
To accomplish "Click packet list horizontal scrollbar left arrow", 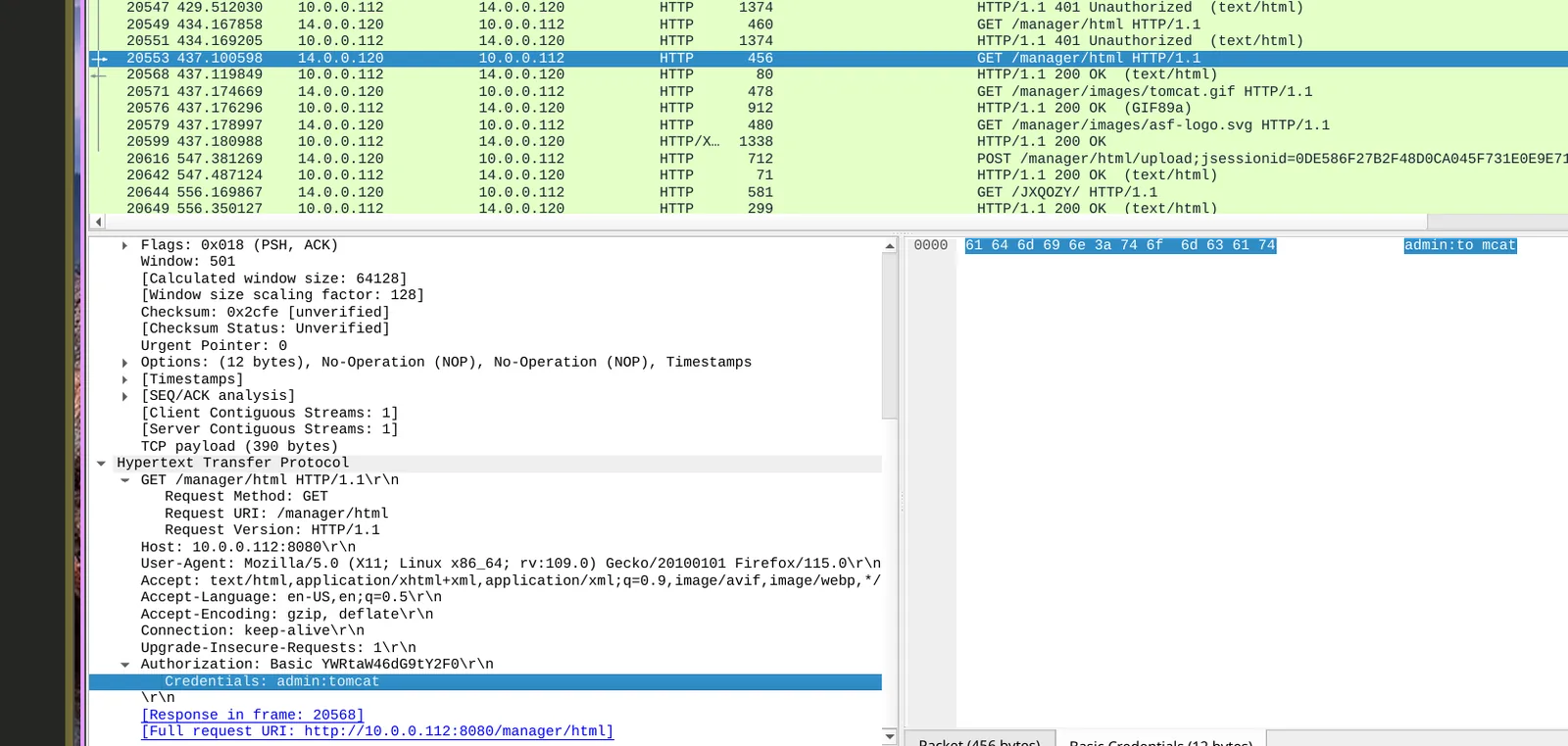I will [x=98, y=223].
